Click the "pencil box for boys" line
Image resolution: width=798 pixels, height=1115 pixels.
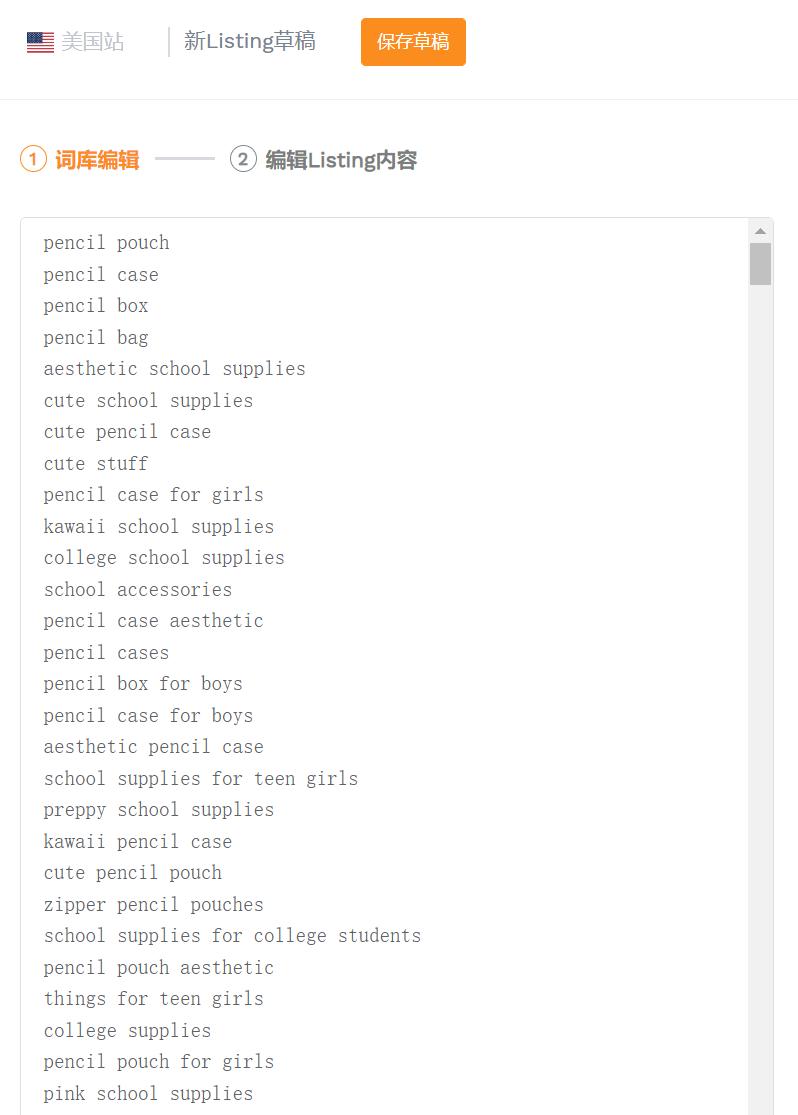[143, 684]
